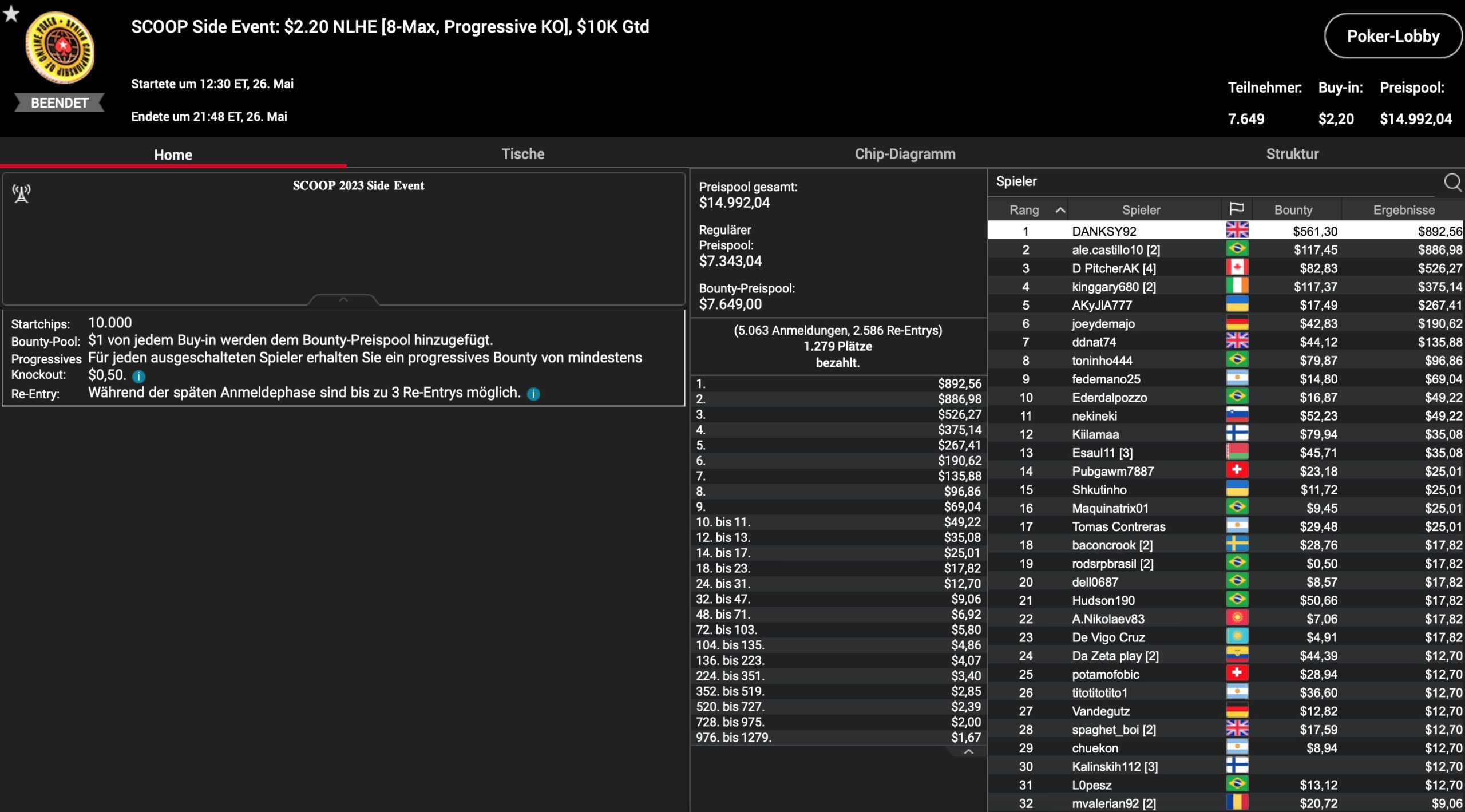Click nekineki's Slovenia flag
The height and width of the screenshot is (812, 1465).
tap(1237, 415)
